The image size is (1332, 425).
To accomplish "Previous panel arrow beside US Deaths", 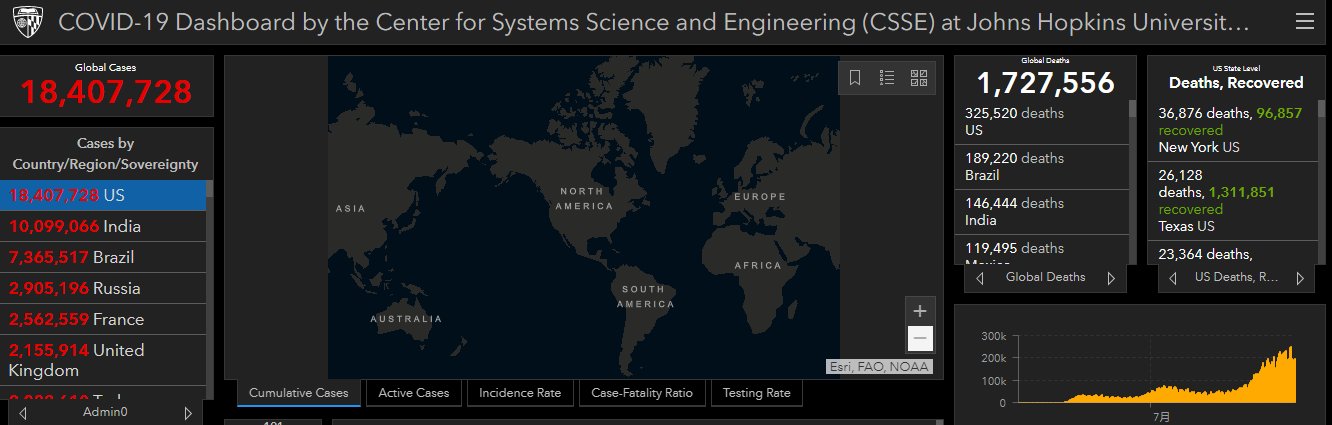I will (1172, 278).
